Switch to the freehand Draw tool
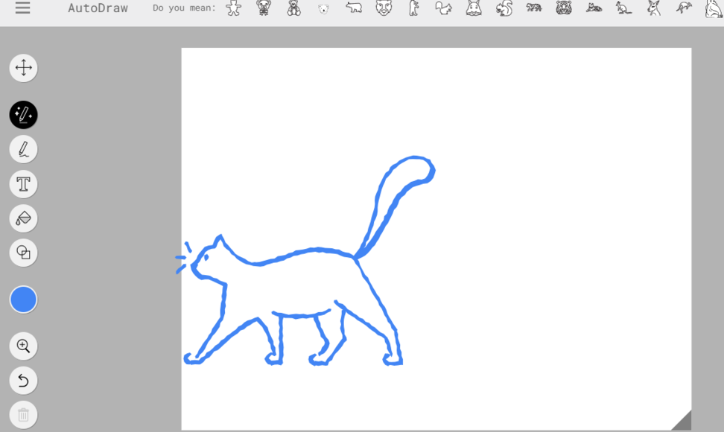 tap(24, 149)
